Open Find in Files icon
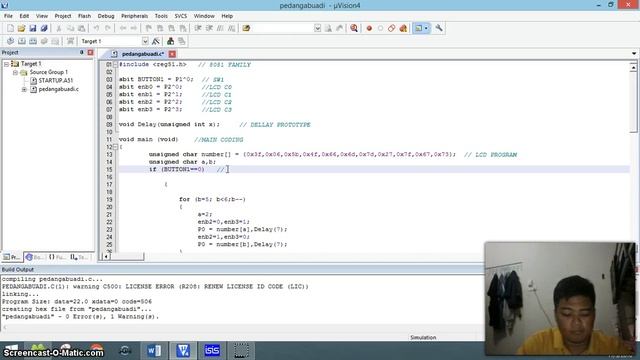The height and width of the screenshot is (360, 640). pyautogui.click(x=246, y=28)
